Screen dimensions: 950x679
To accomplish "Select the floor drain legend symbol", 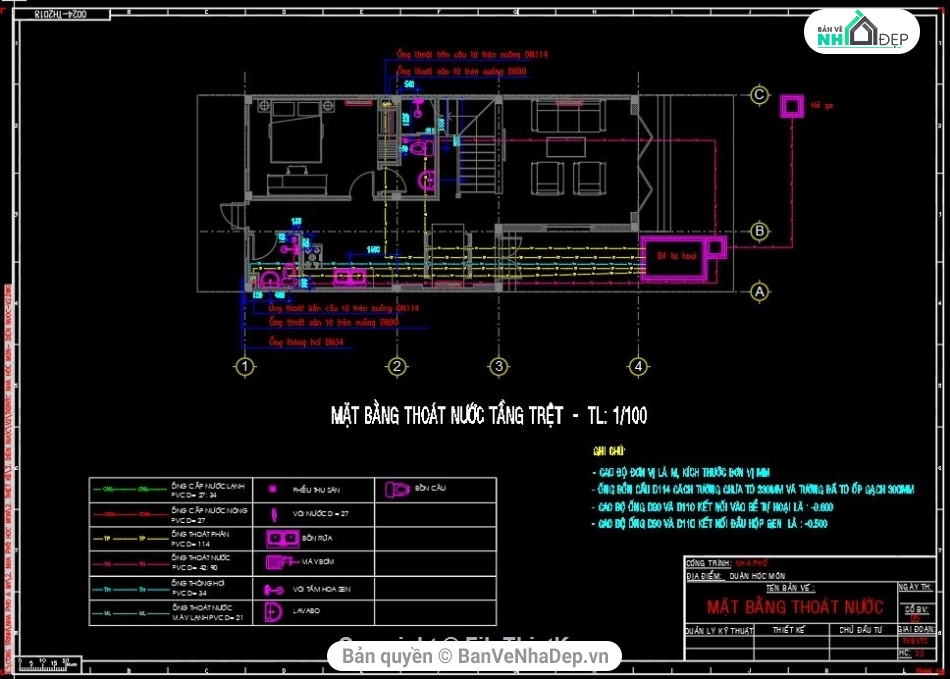I will click(272, 489).
